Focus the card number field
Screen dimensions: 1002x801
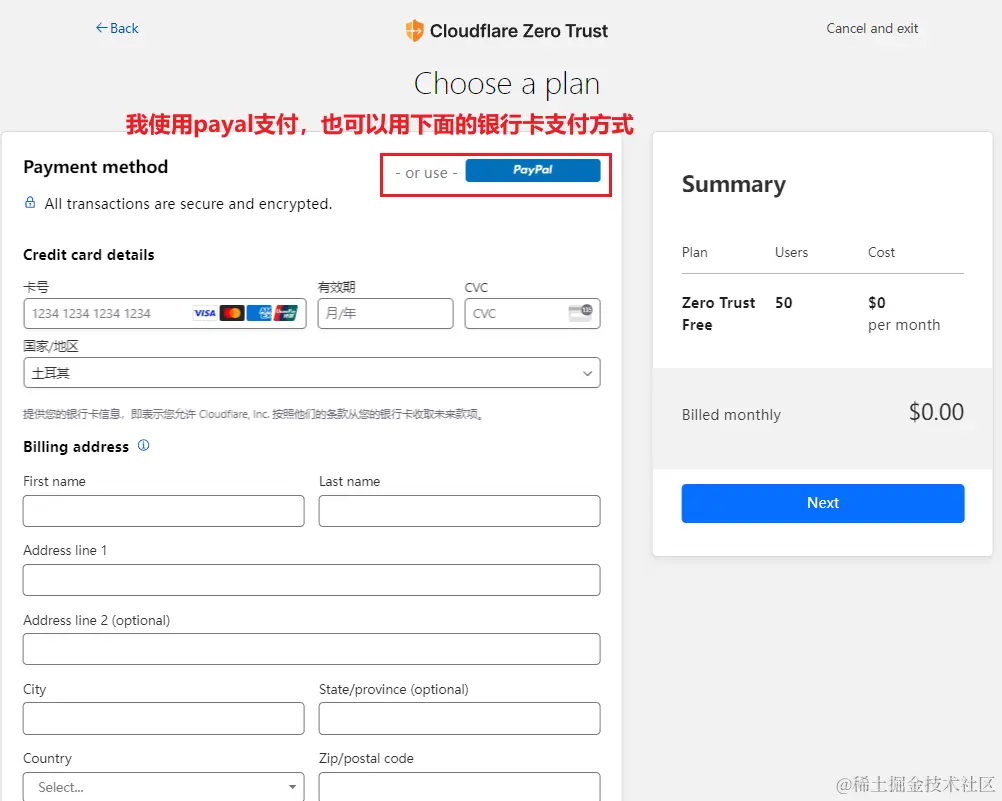[165, 313]
